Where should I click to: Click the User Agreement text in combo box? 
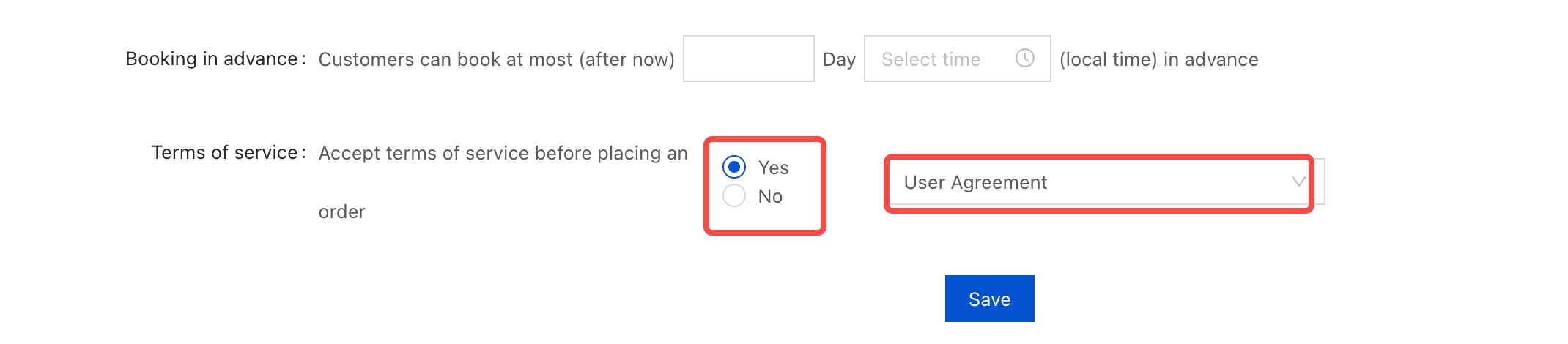click(975, 182)
